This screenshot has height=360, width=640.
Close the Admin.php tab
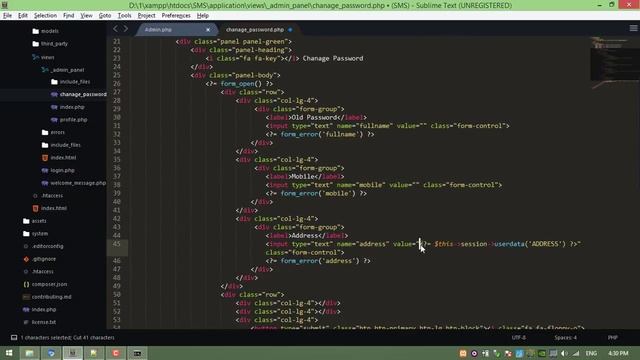tap(208, 30)
